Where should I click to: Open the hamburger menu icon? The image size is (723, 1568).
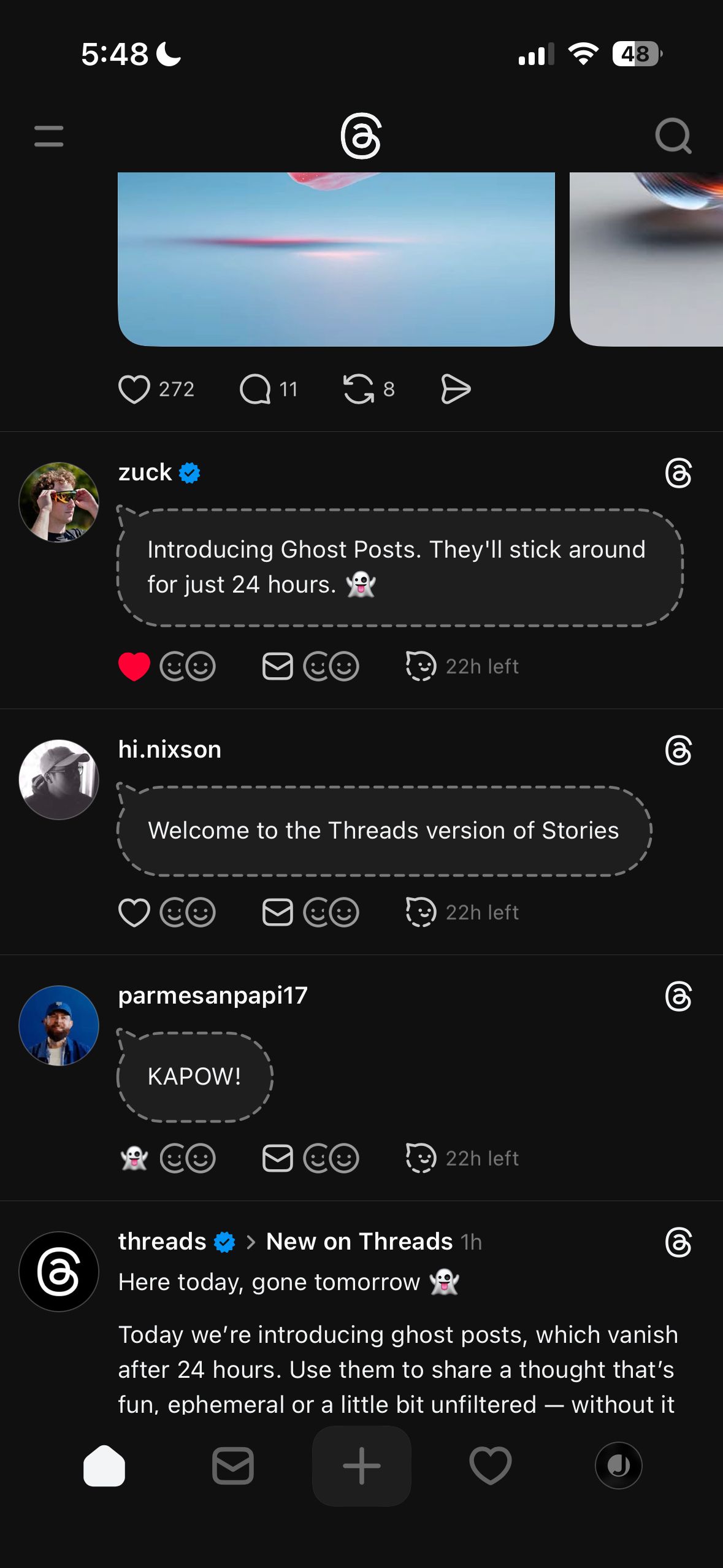tap(49, 136)
